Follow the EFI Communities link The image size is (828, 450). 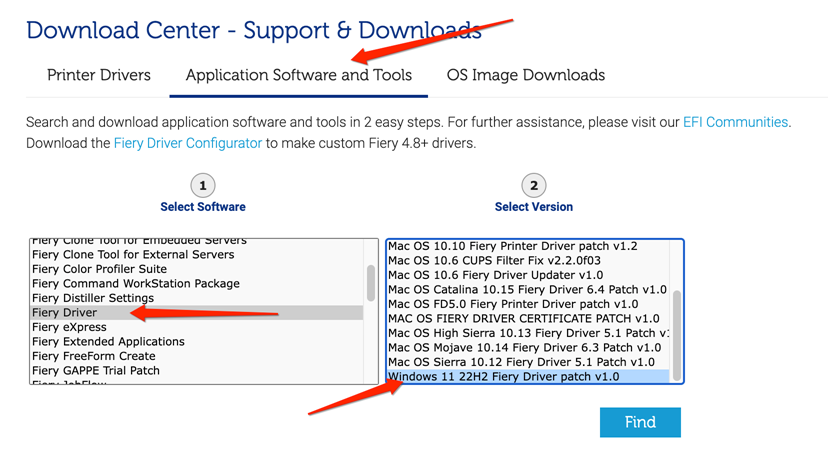click(x=735, y=122)
